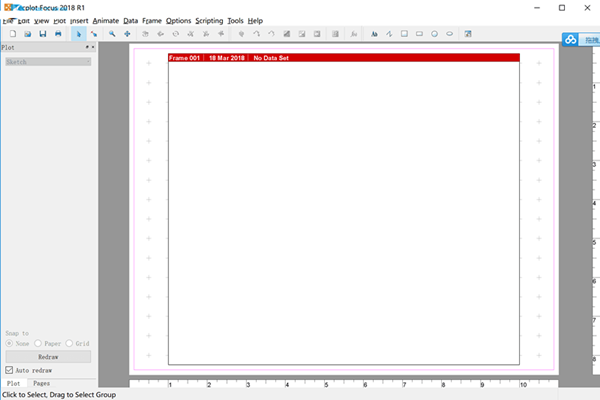The image size is (600, 400).
Task: Click the 'No Data Set' header text
Action: tap(271, 58)
